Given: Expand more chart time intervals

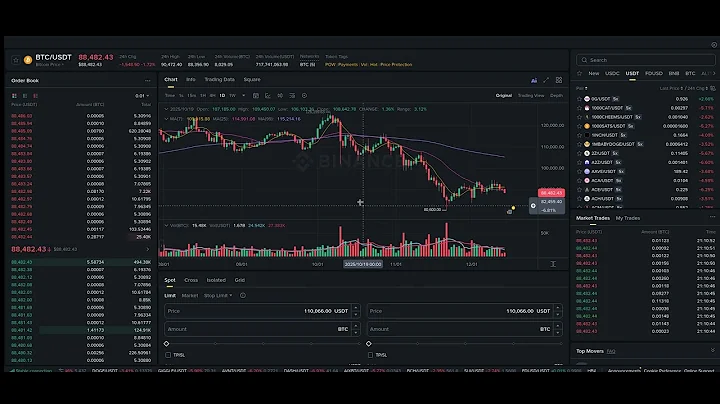Looking at the screenshot, I should 243,95.
